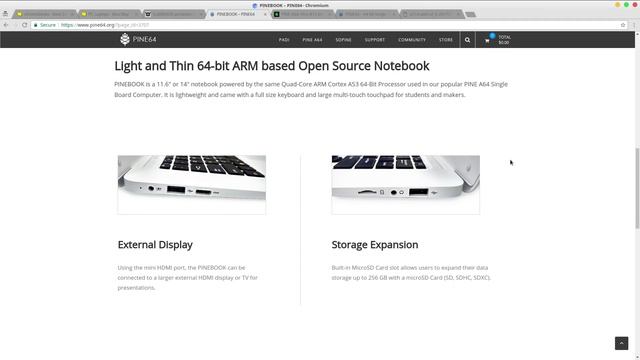
Task: Click the URL address bar
Action: click(327, 25)
